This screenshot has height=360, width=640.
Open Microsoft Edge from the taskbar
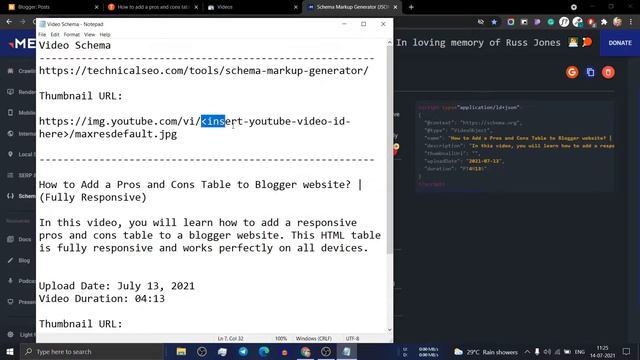[264, 351]
